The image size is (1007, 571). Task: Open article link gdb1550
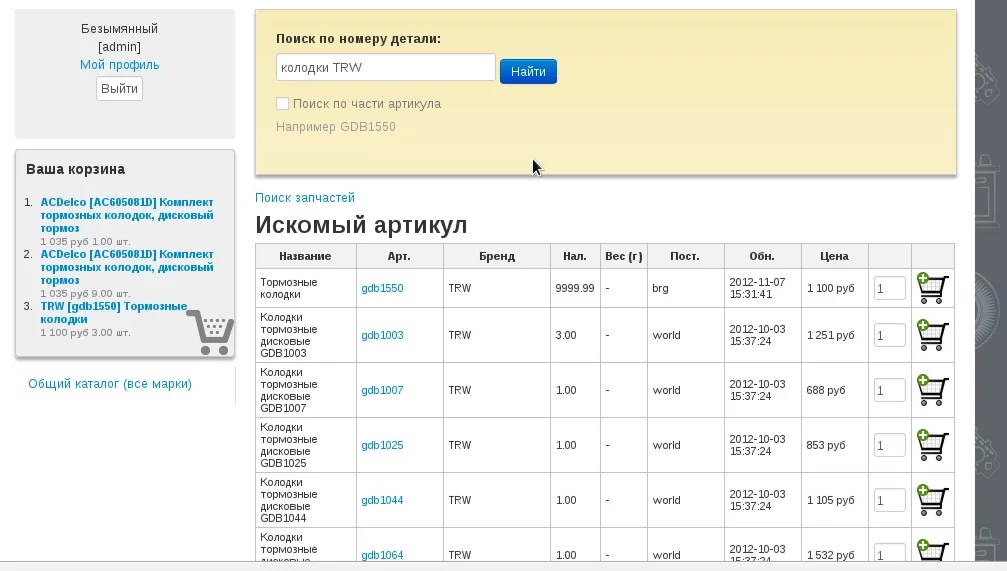click(x=382, y=288)
